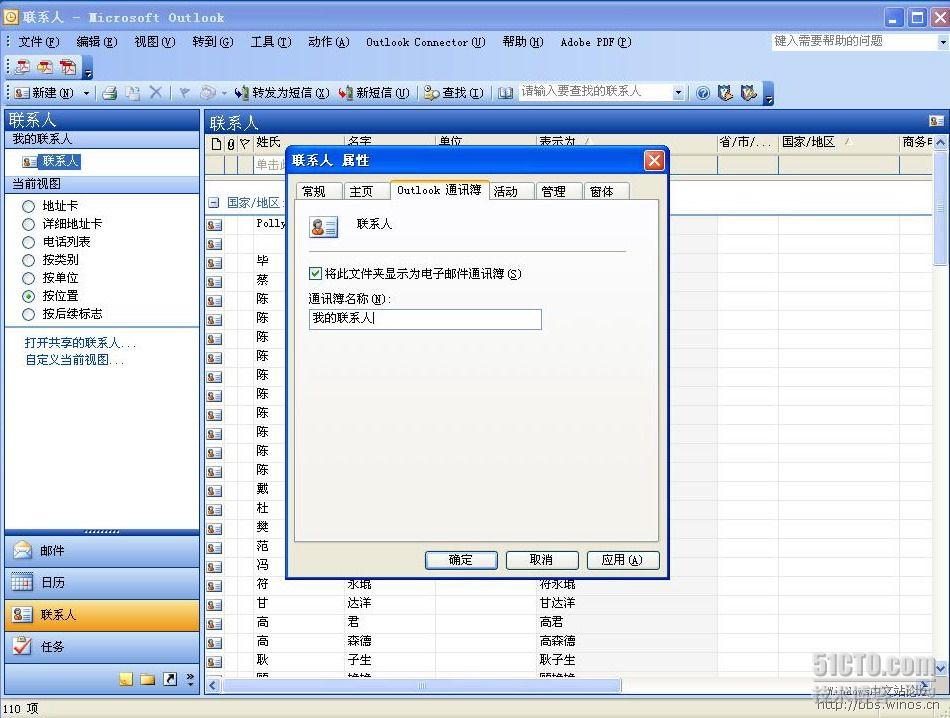The width and height of the screenshot is (950, 718).
Task: Click the 确定 button
Action: [x=461, y=560]
